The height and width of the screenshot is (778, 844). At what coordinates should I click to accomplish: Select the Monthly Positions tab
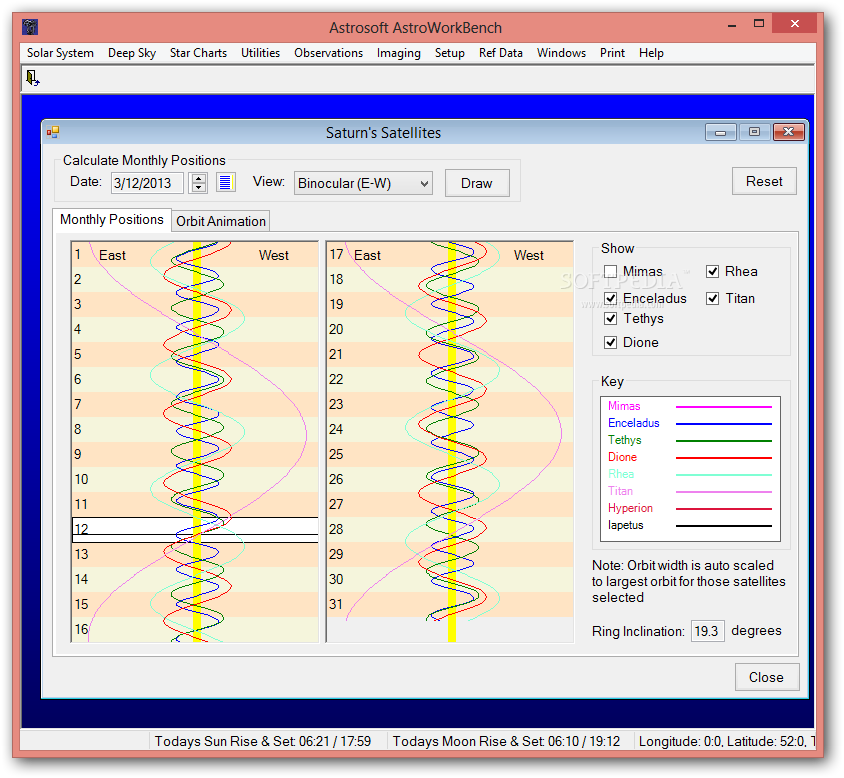click(112, 220)
